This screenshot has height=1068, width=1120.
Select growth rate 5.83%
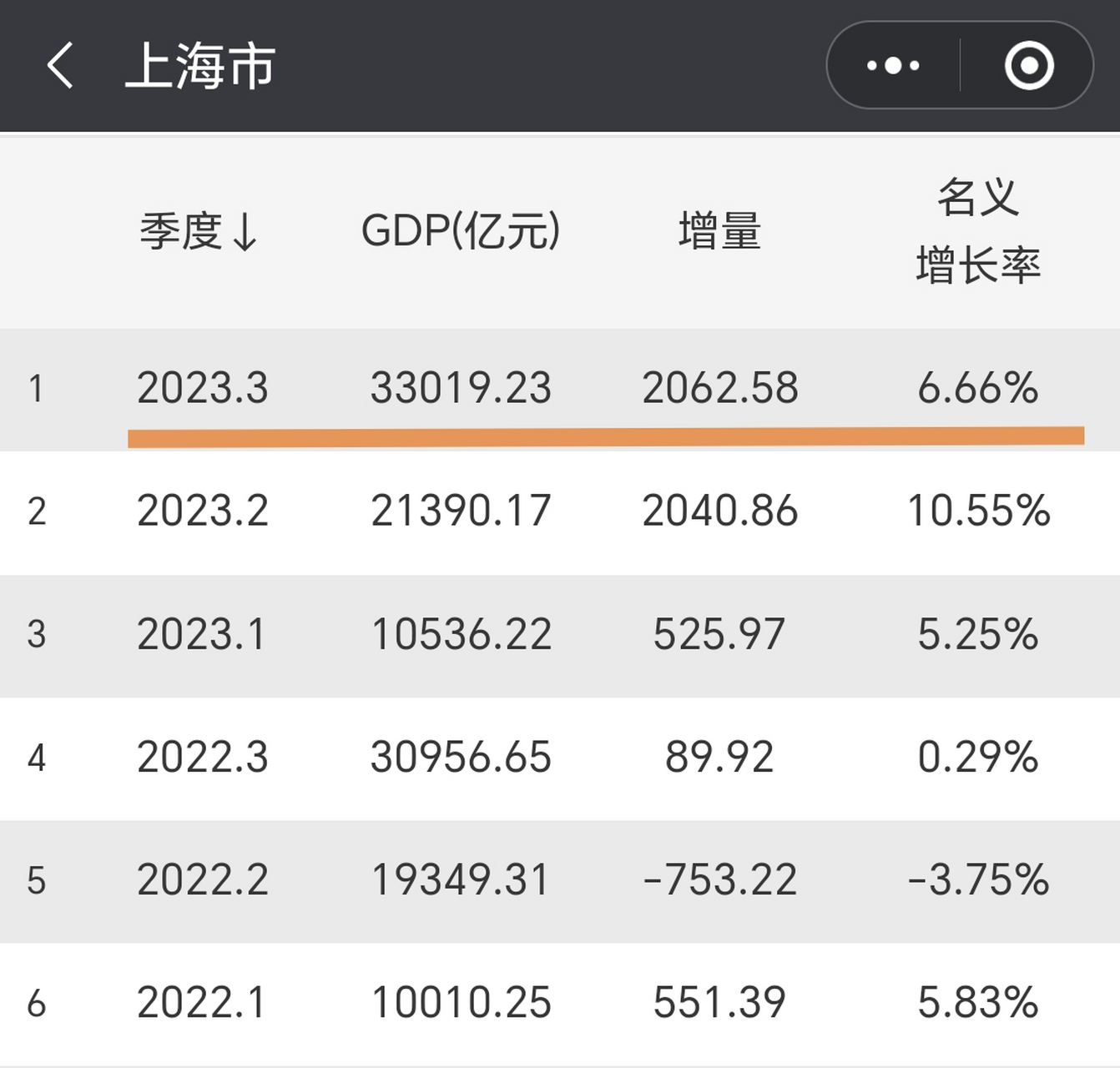(978, 1002)
